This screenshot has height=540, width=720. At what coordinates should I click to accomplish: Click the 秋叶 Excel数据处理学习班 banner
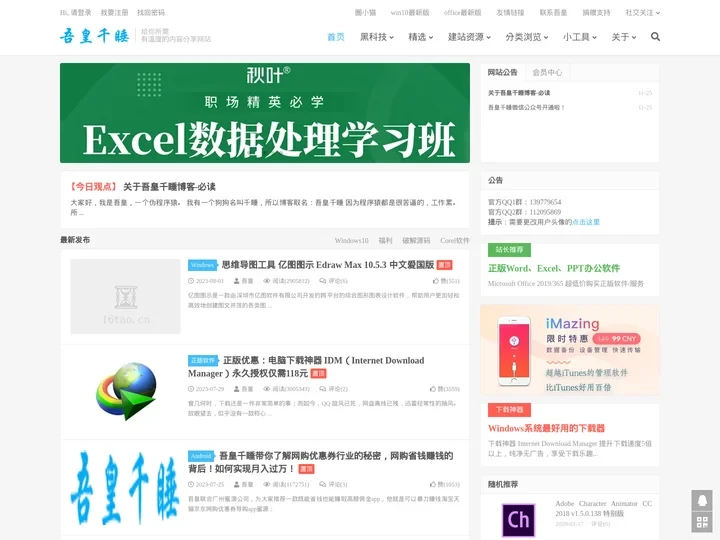point(265,113)
